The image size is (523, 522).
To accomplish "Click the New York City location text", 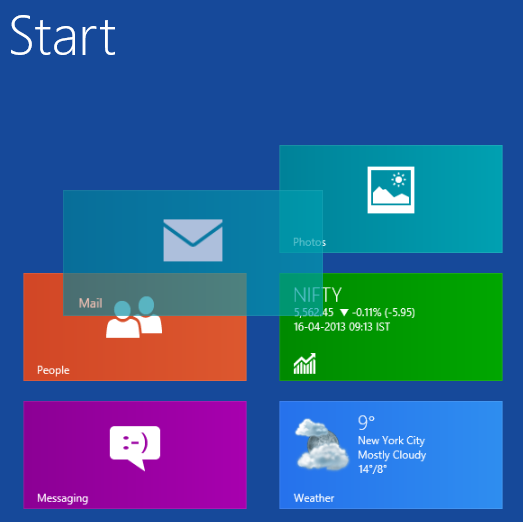I will 391,441.
